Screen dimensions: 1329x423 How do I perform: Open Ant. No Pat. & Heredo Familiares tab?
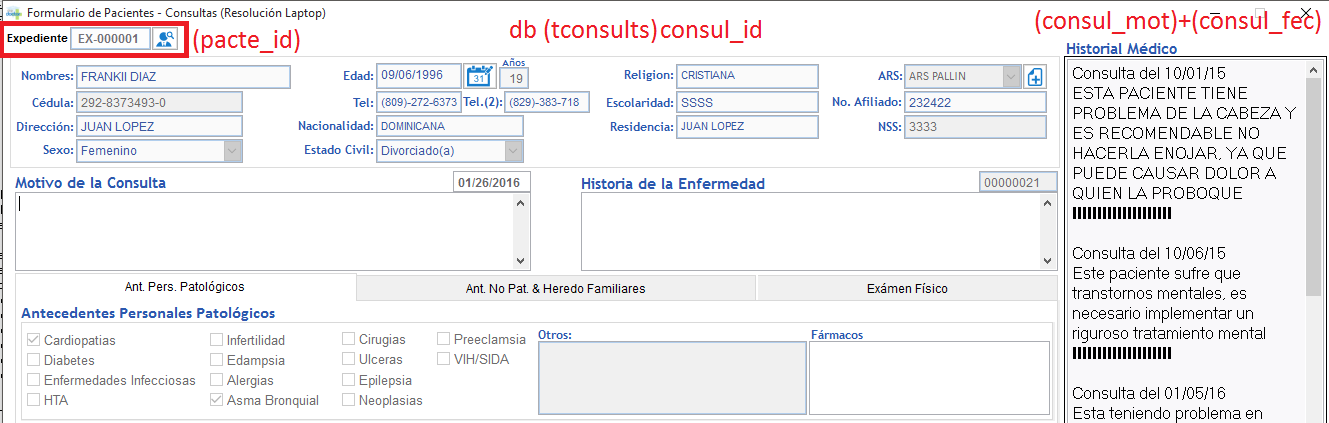click(x=556, y=288)
